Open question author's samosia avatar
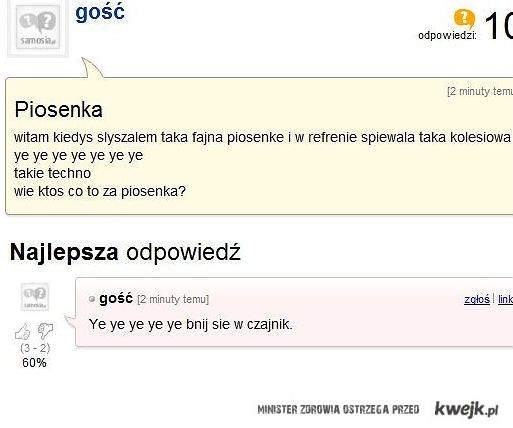The image size is (513, 428). [x=38, y=28]
